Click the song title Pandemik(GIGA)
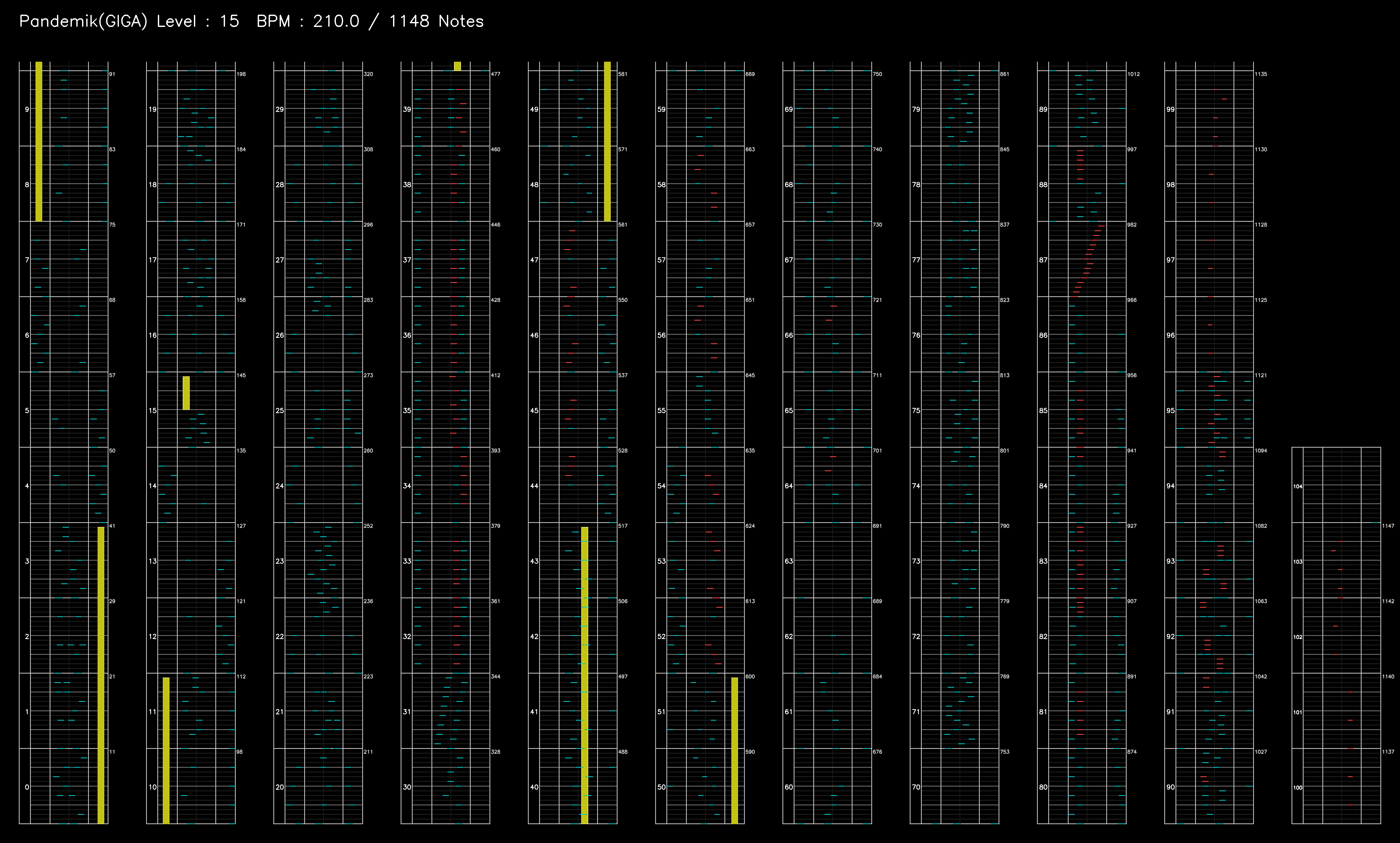Image resolution: width=1400 pixels, height=843 pixels. [x=83, y=22]
